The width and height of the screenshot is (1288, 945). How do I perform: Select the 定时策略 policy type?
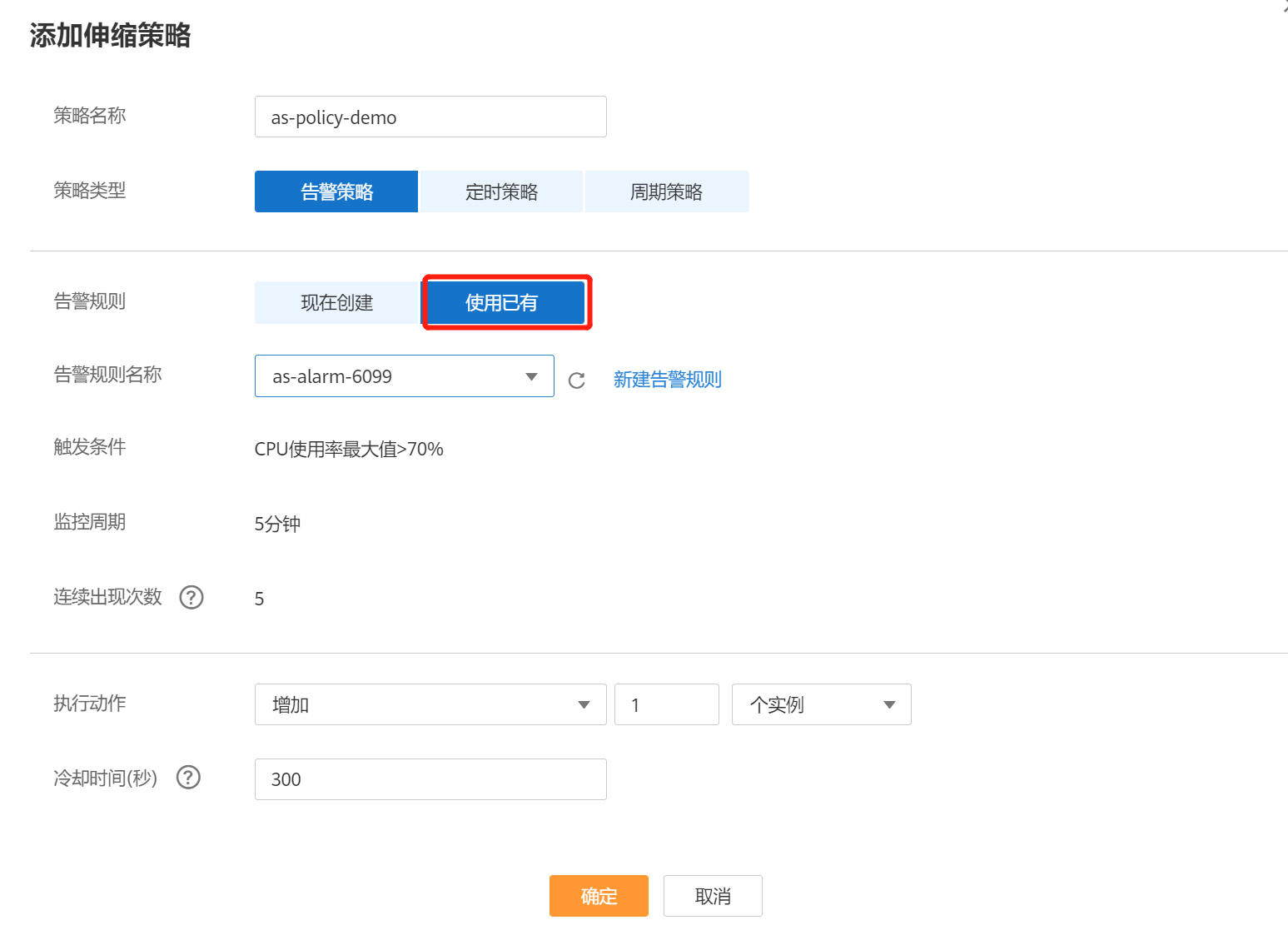pos(501,191)
